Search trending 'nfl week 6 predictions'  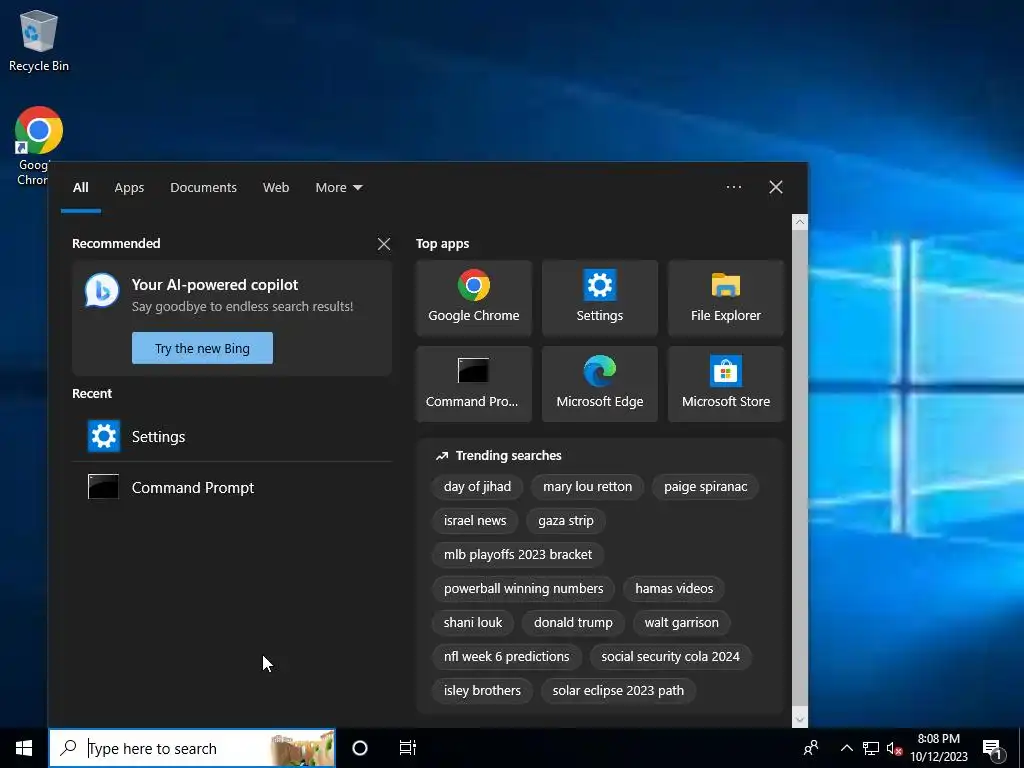(x=506, y=656)
